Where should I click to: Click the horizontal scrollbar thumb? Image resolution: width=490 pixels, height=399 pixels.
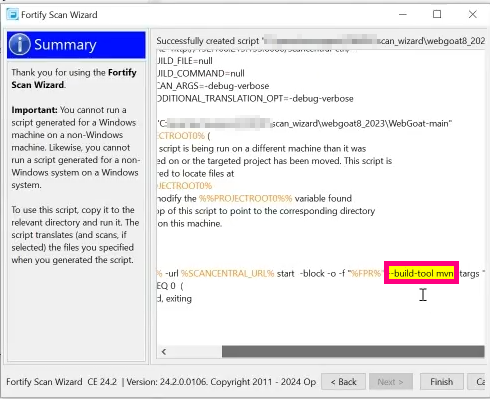(x=353, y=352)
